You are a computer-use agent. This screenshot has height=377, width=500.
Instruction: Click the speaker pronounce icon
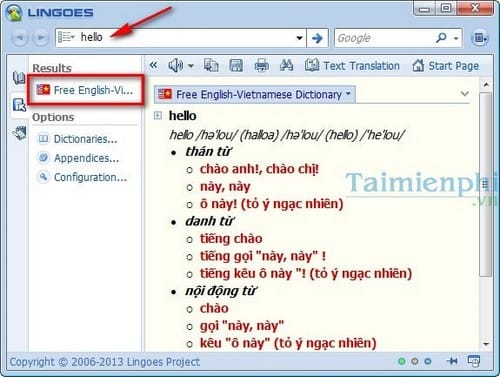175,65
